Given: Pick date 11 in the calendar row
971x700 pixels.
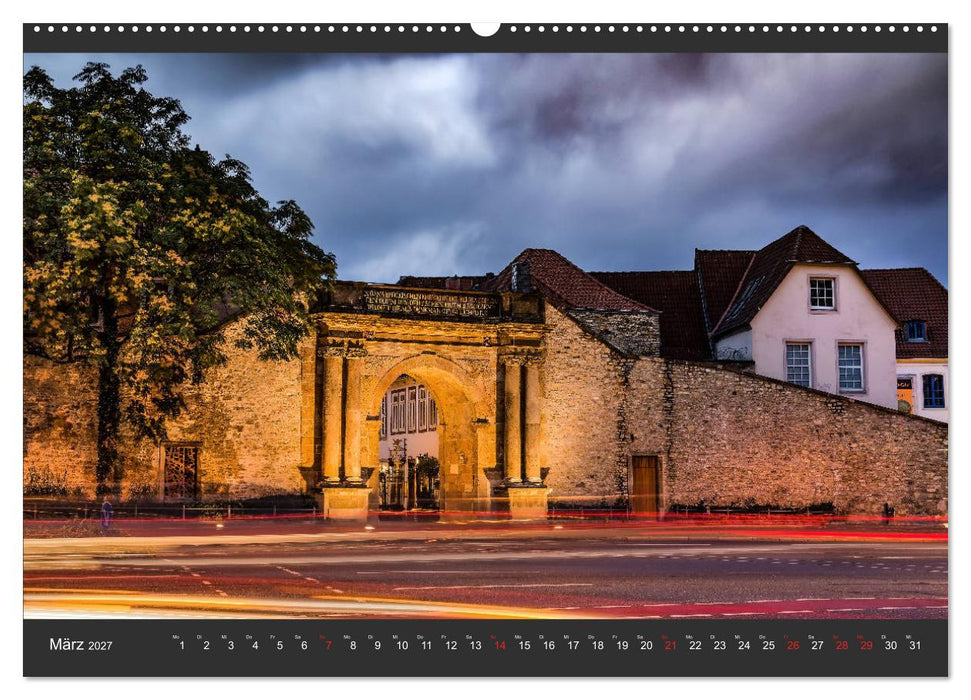Looking at the screenshot, I should coord(426,645).
